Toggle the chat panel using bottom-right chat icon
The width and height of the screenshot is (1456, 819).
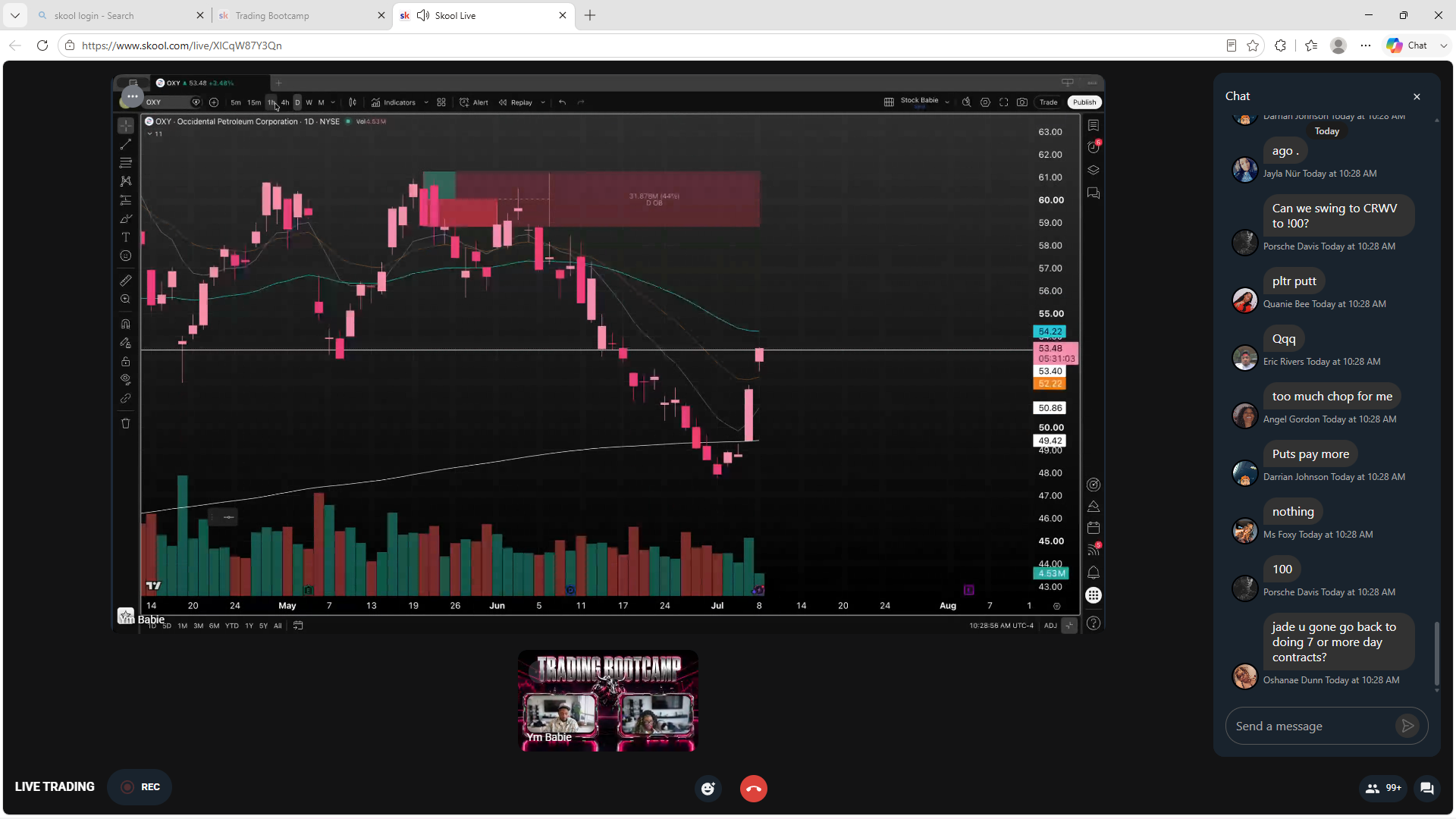click(x=1426, y=788)
